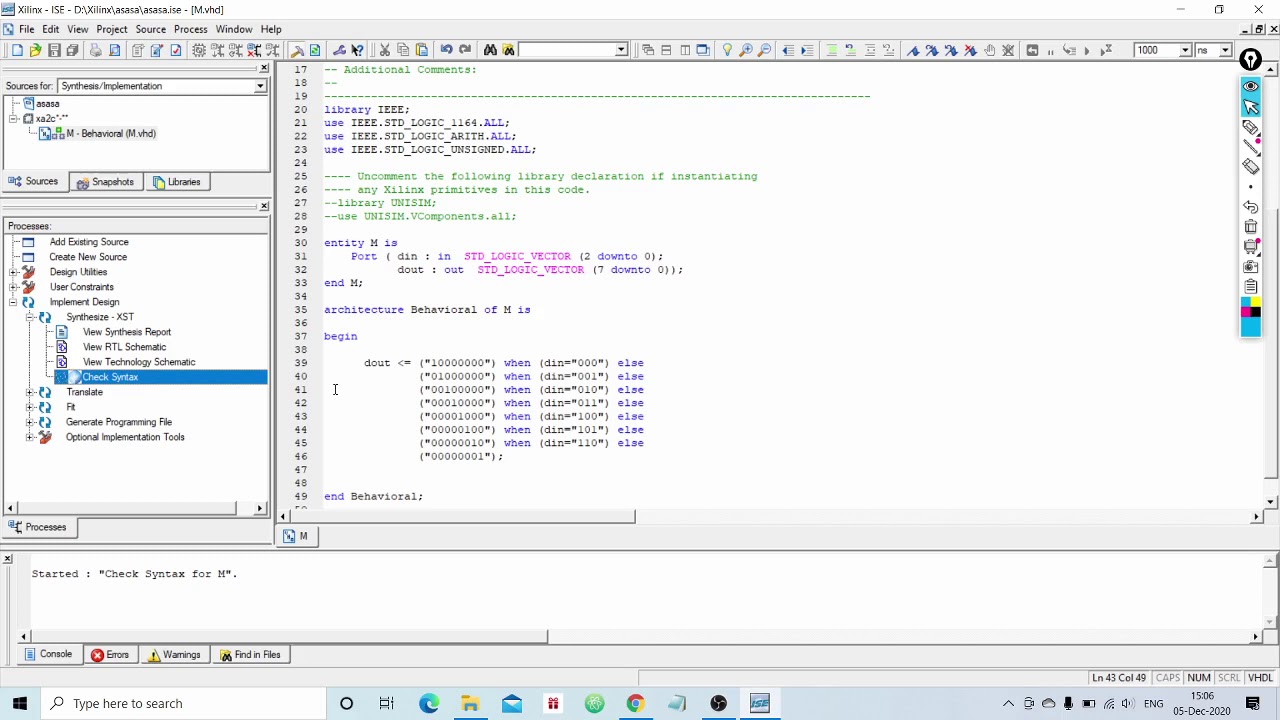Click the Paste clipboard icon

coord(422,50)
